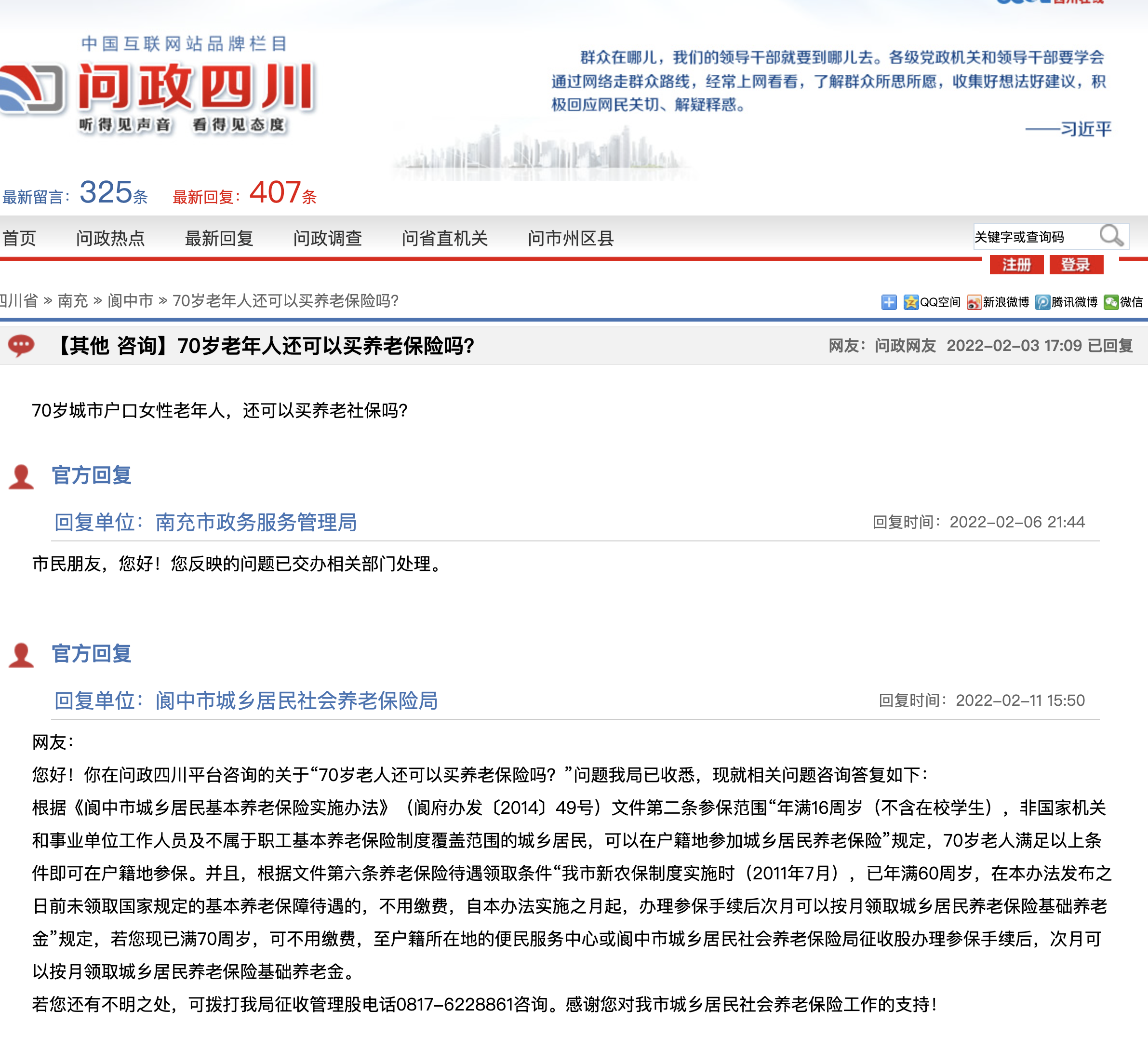Image resolution: width=1148 pixels, height=1051 pixels.
Task: Open the 问政热点 menu item
Action: pos(110,238)
